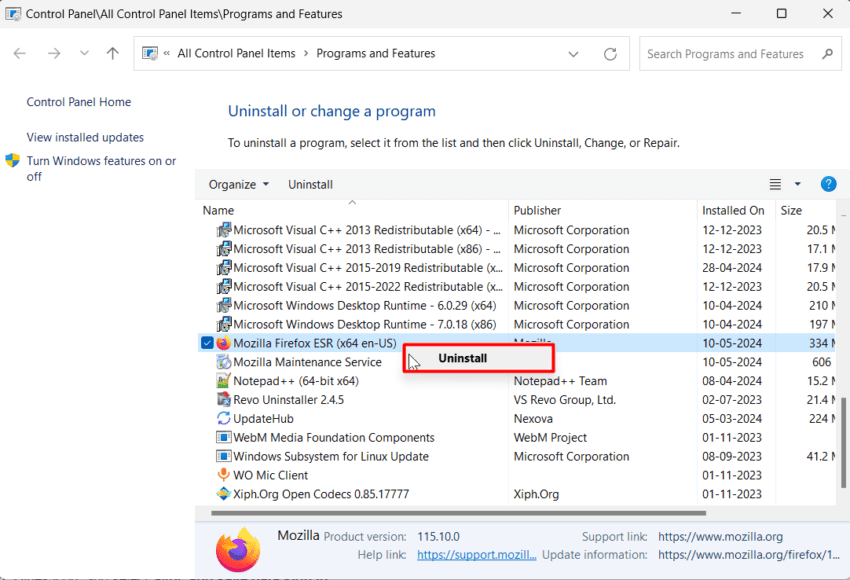Click the WO Mic Client icon

pos(224,475)
